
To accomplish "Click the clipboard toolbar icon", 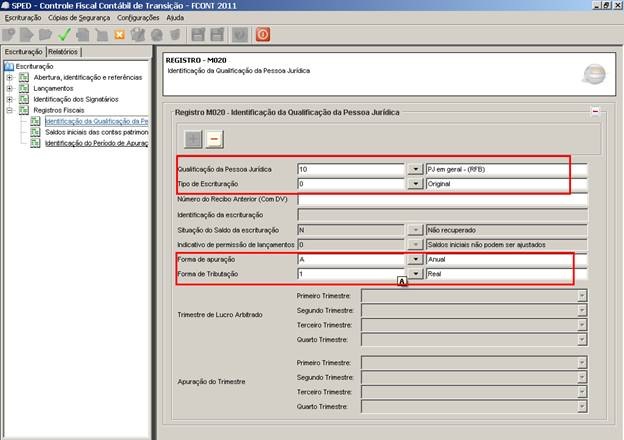I will click(x=138, y=35).
